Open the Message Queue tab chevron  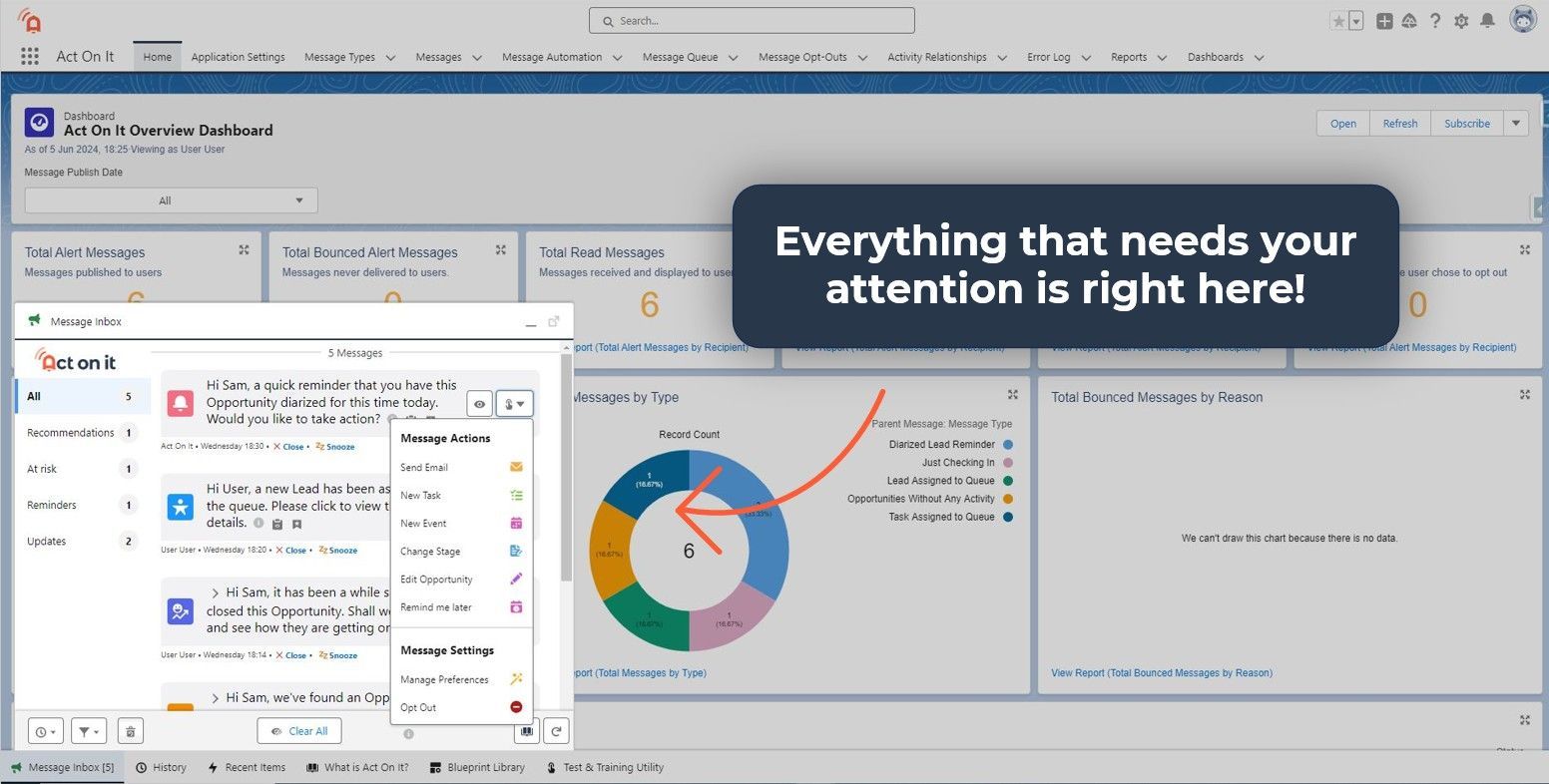pos(733,58)
